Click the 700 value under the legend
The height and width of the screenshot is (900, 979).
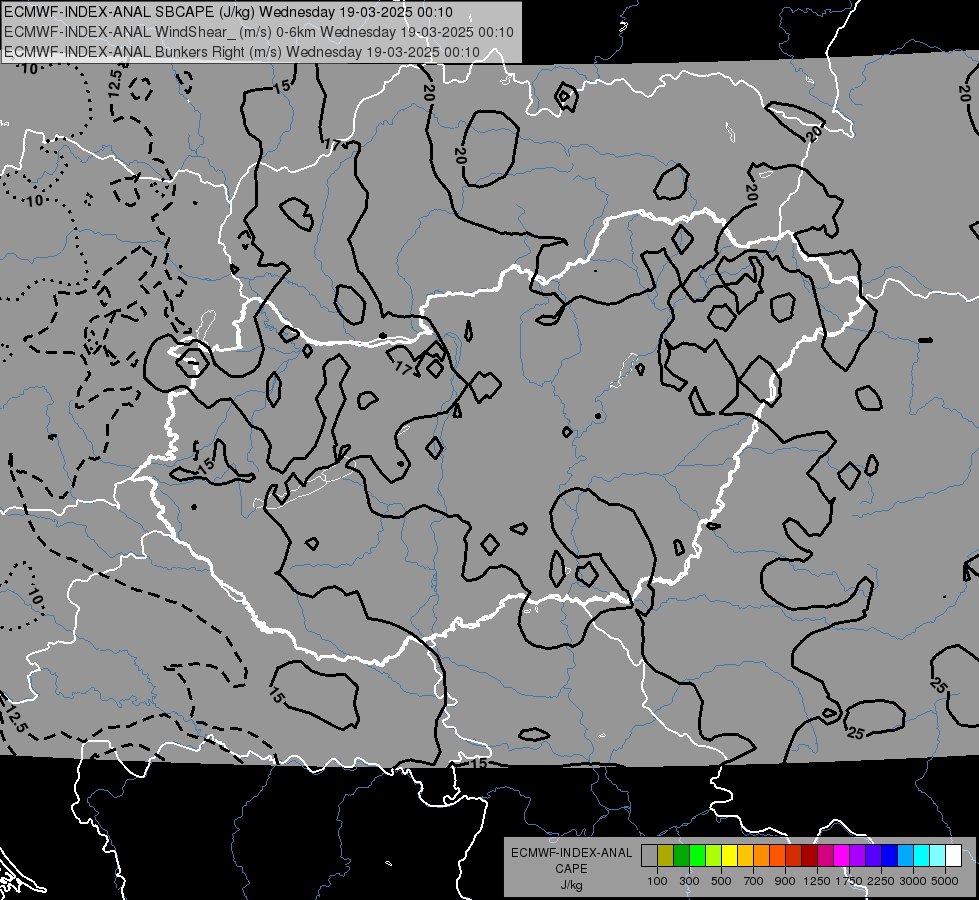point(753,881)
